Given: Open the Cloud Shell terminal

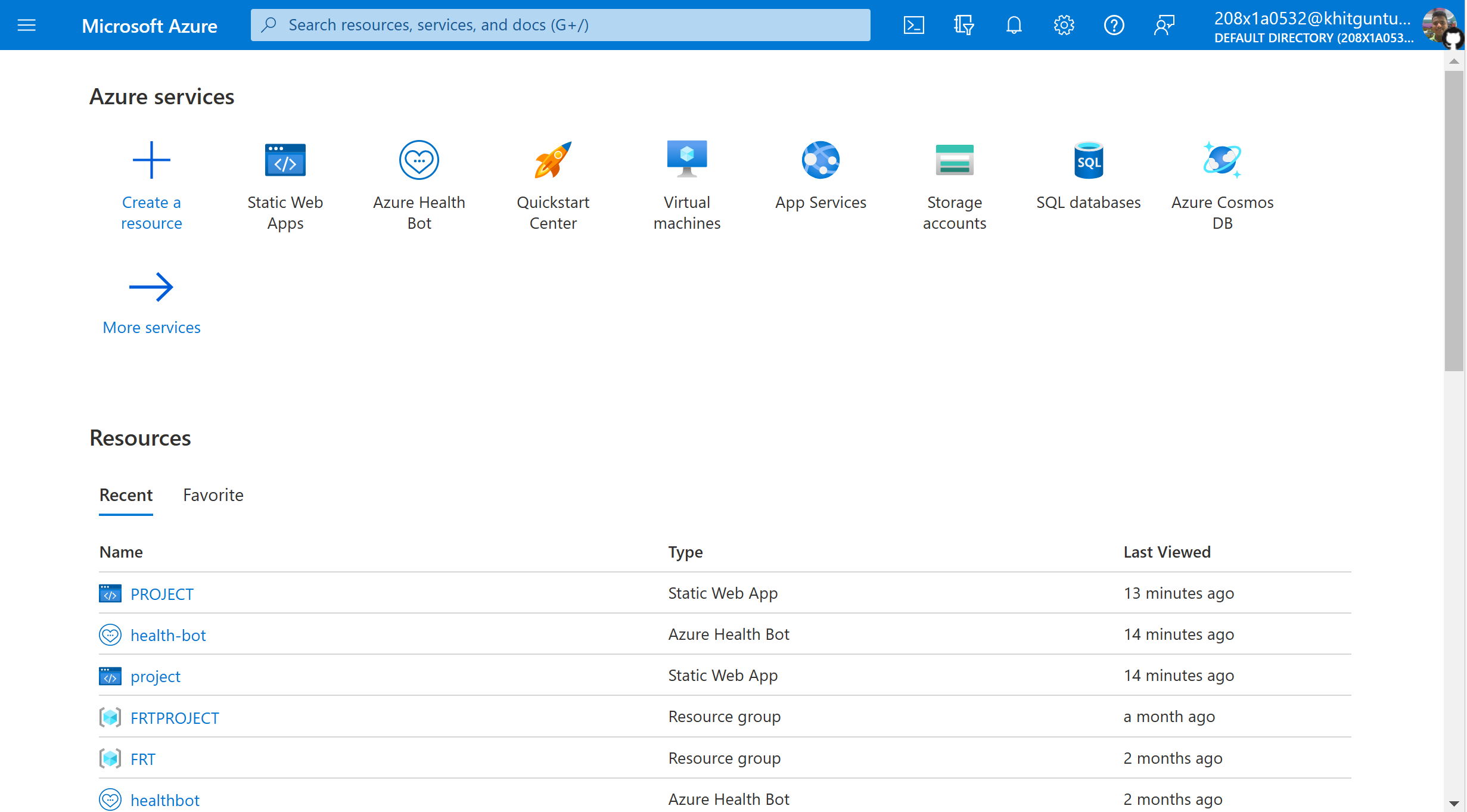Looking at the screenshot, I should pos(913,25).
